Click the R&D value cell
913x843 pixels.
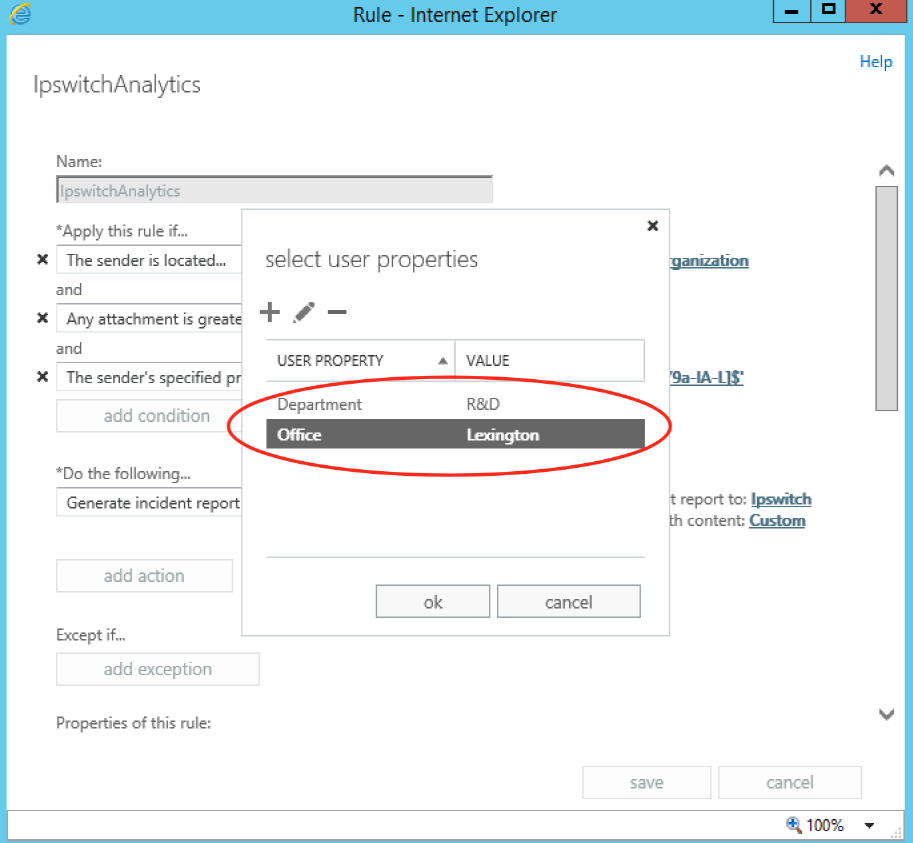[x=483, y=404]
